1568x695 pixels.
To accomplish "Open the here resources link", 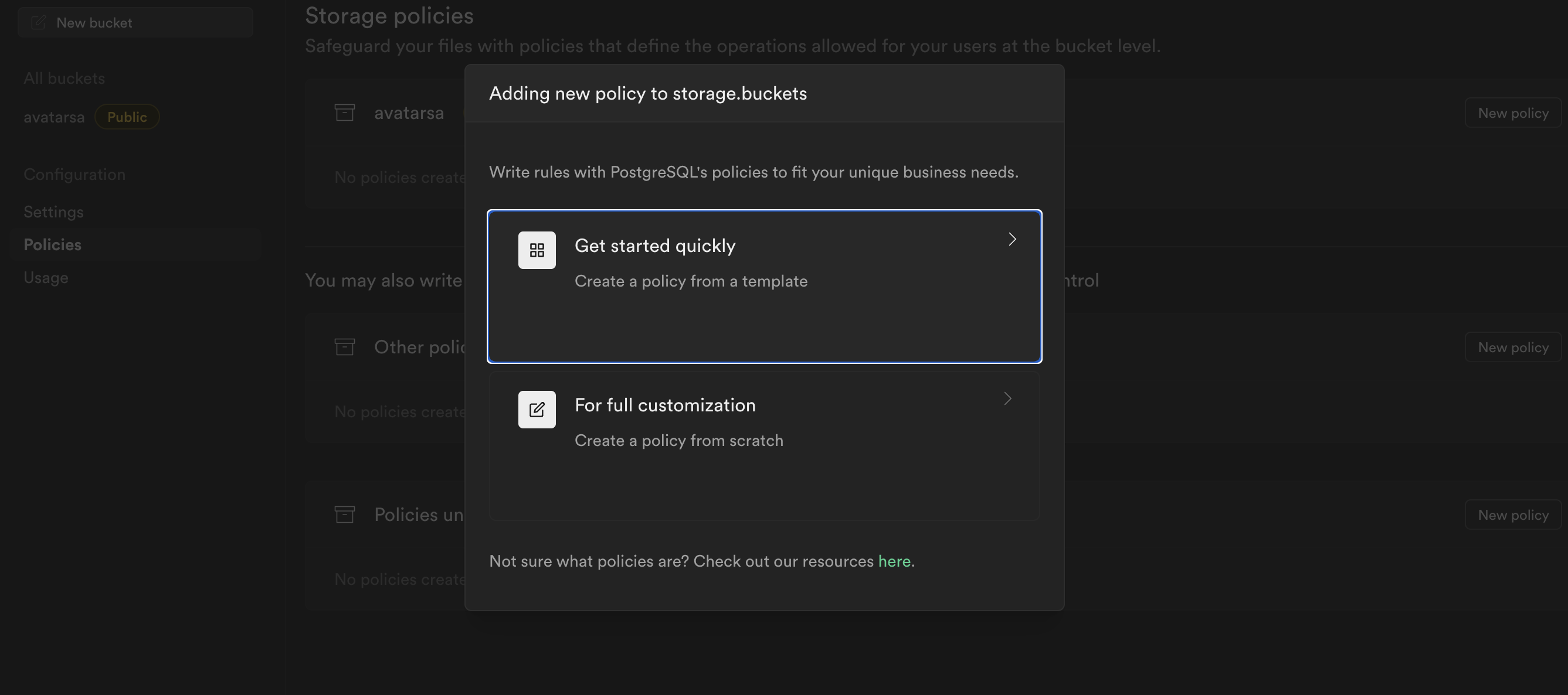I will pyautogui.click(x=894, y=561).
